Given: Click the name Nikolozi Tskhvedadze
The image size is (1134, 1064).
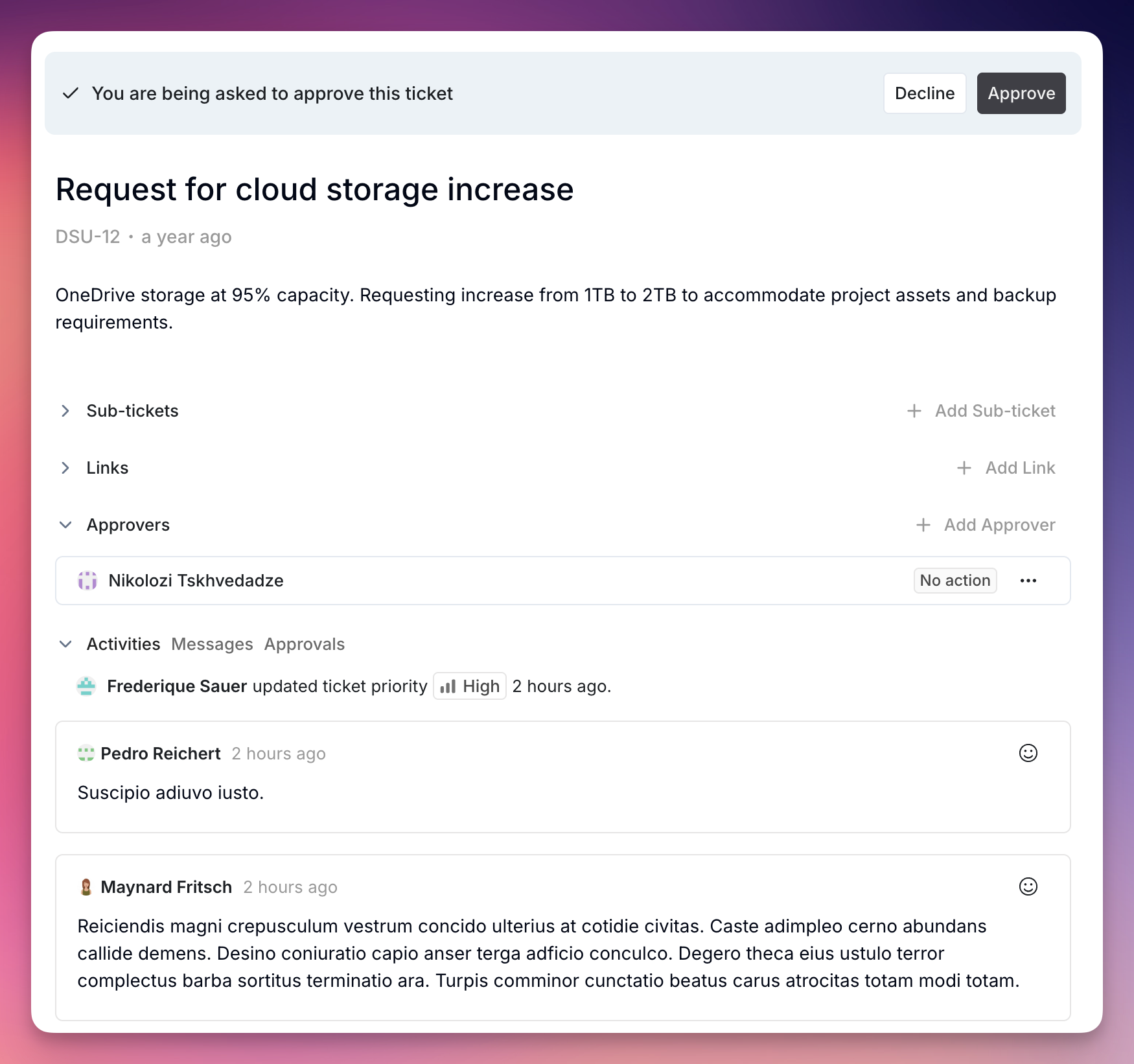Looking at the screenshot, I should 196,581.
